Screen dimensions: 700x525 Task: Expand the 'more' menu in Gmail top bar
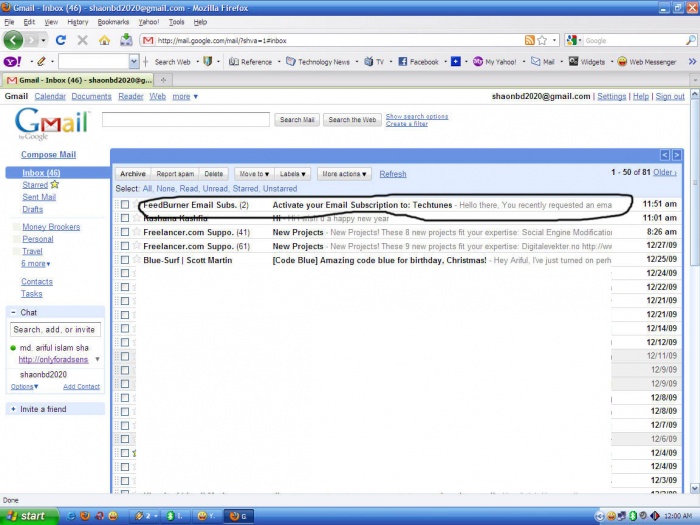(x=185, y=96)
